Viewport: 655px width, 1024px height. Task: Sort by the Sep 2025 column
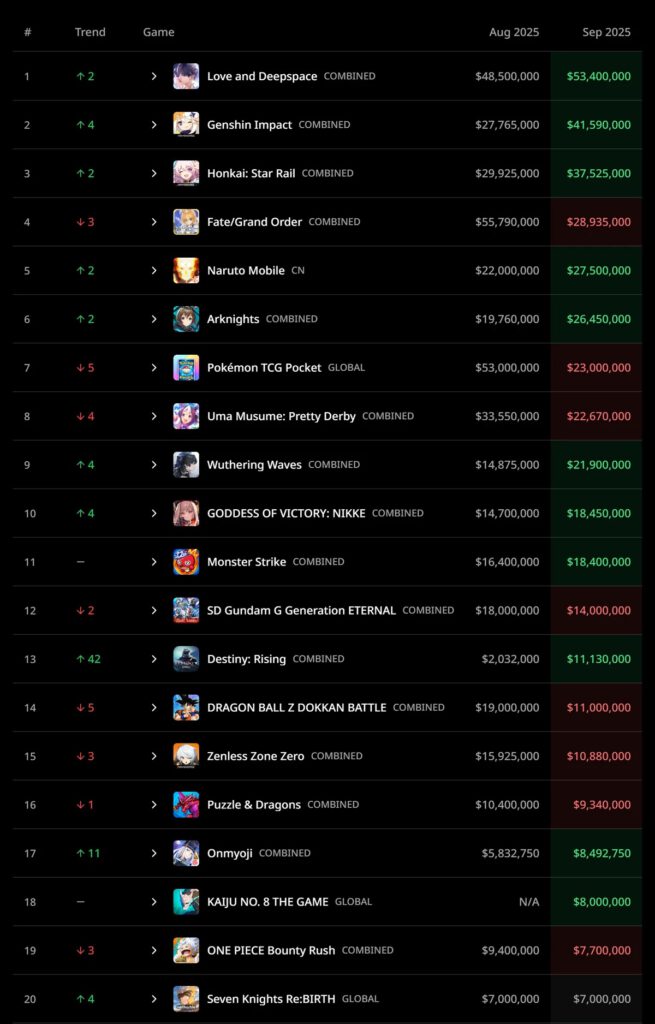point(606,32)
